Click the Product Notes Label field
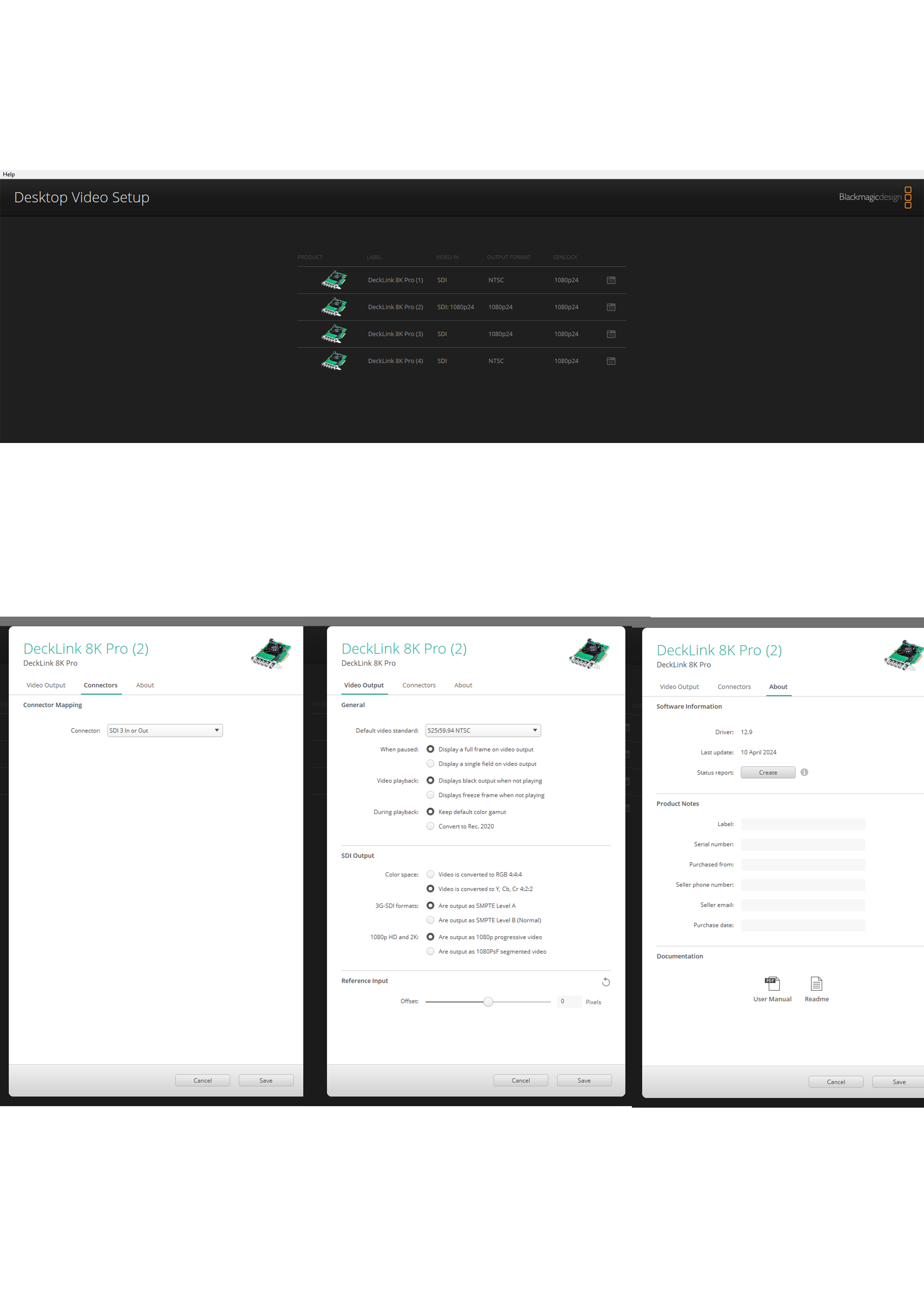 [803, 824]
